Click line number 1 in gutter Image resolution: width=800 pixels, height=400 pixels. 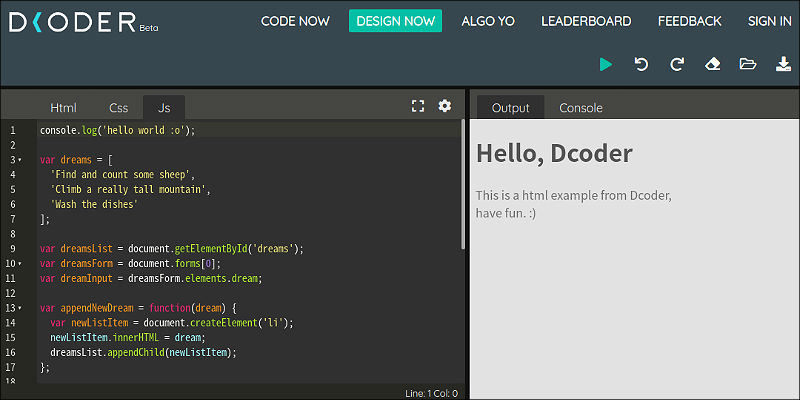(x=13, y=131)
